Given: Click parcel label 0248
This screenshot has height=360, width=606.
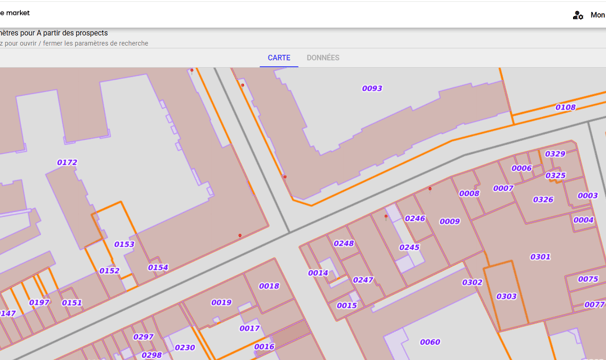Looking at the screenshot, I should coord(344,243).
